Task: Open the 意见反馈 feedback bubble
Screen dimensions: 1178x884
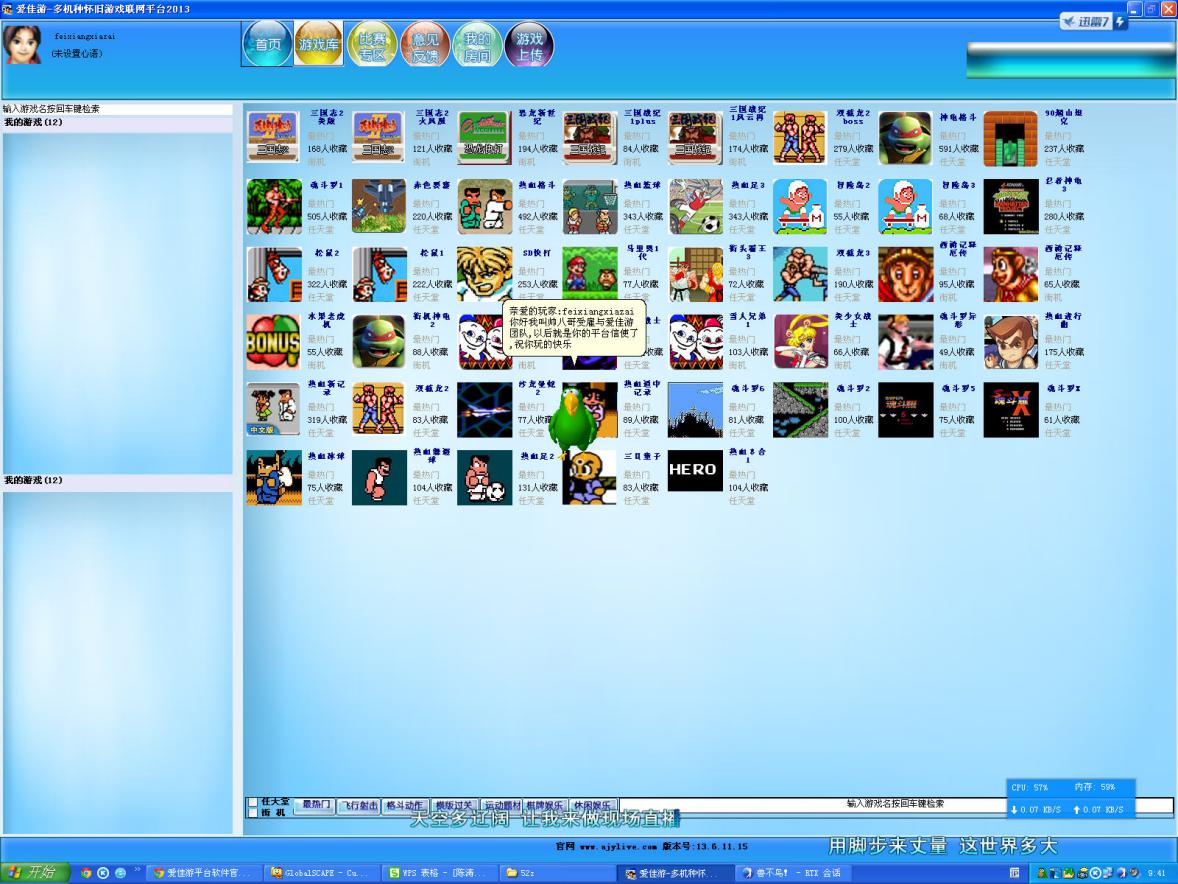Action: tap(424, 44)
